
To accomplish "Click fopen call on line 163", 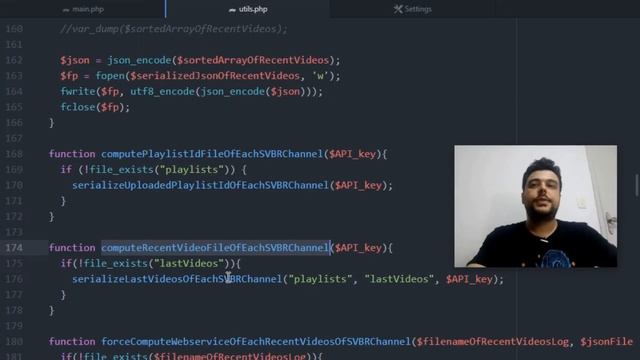I will (x=110, y=76).
